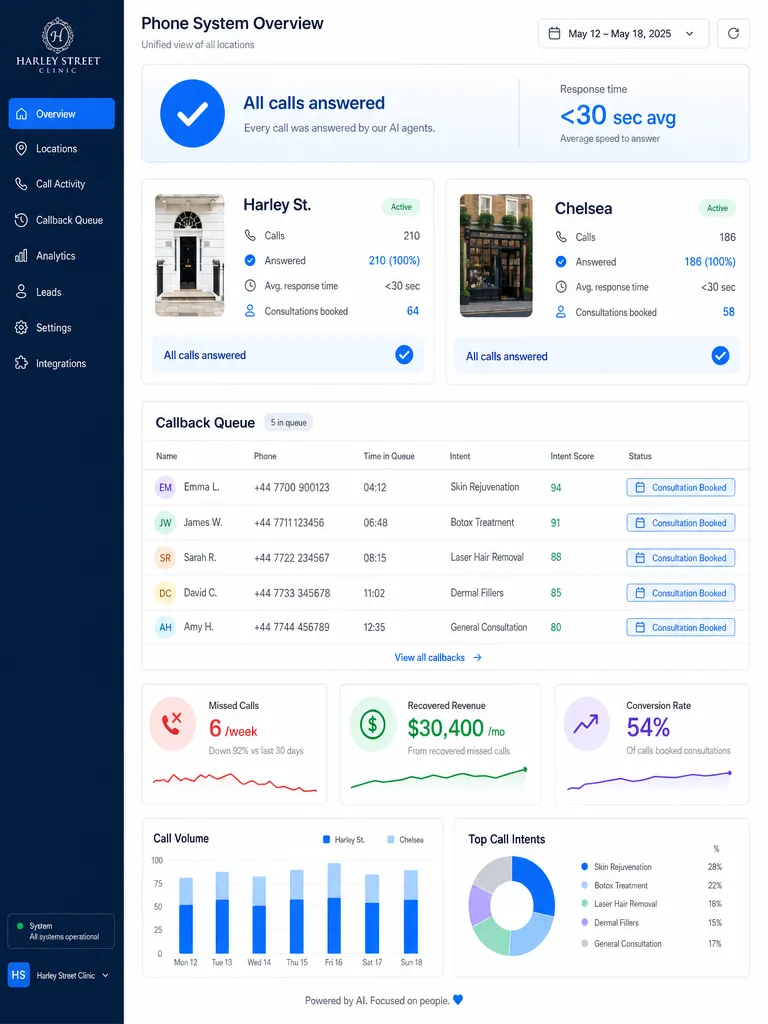
Task: Click Harley St. Calls phone icon
Action: (250, 235)
